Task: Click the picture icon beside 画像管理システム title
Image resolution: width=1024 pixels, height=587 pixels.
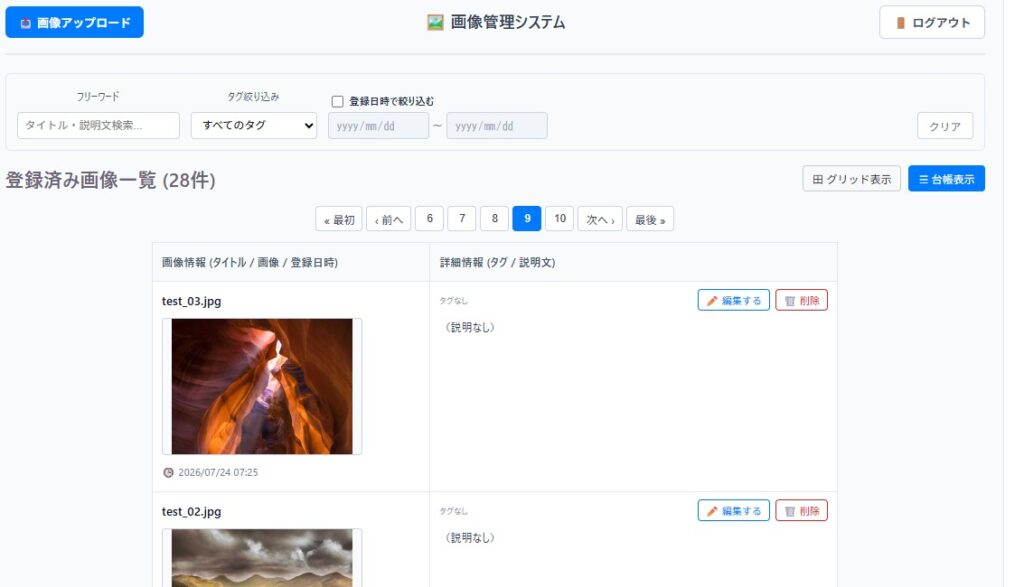Action: coord(435,23)
